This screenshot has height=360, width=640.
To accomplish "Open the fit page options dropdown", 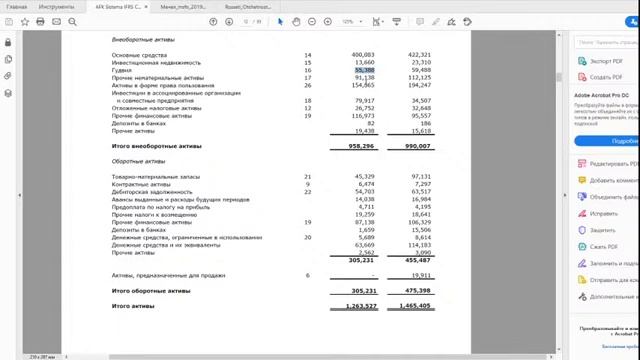I will click(x=378, y=22).
